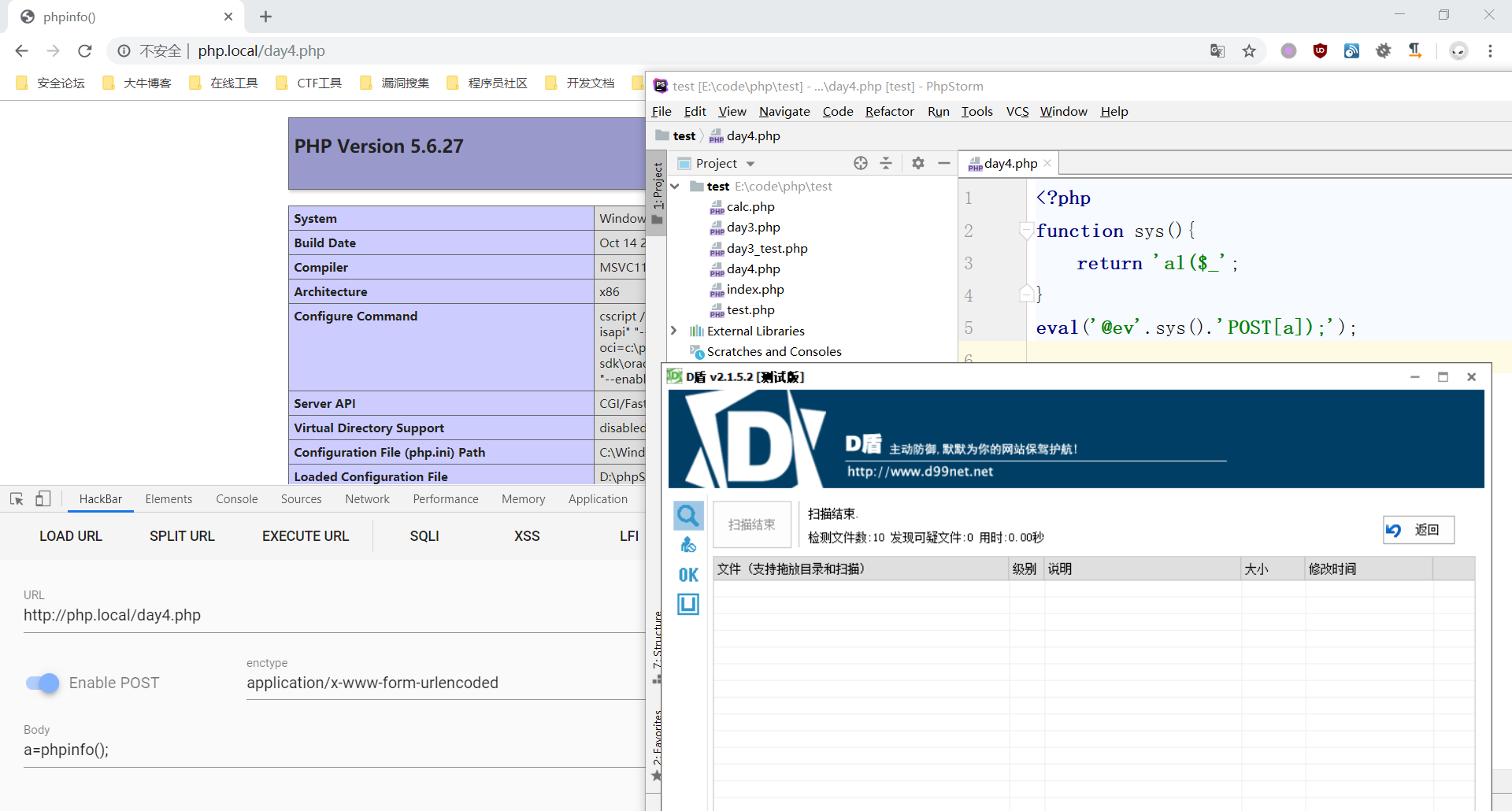This screenshot has height=811, width=1512.
Task: Open the gear extension icon in Chrome
Action: [1384, 51]
